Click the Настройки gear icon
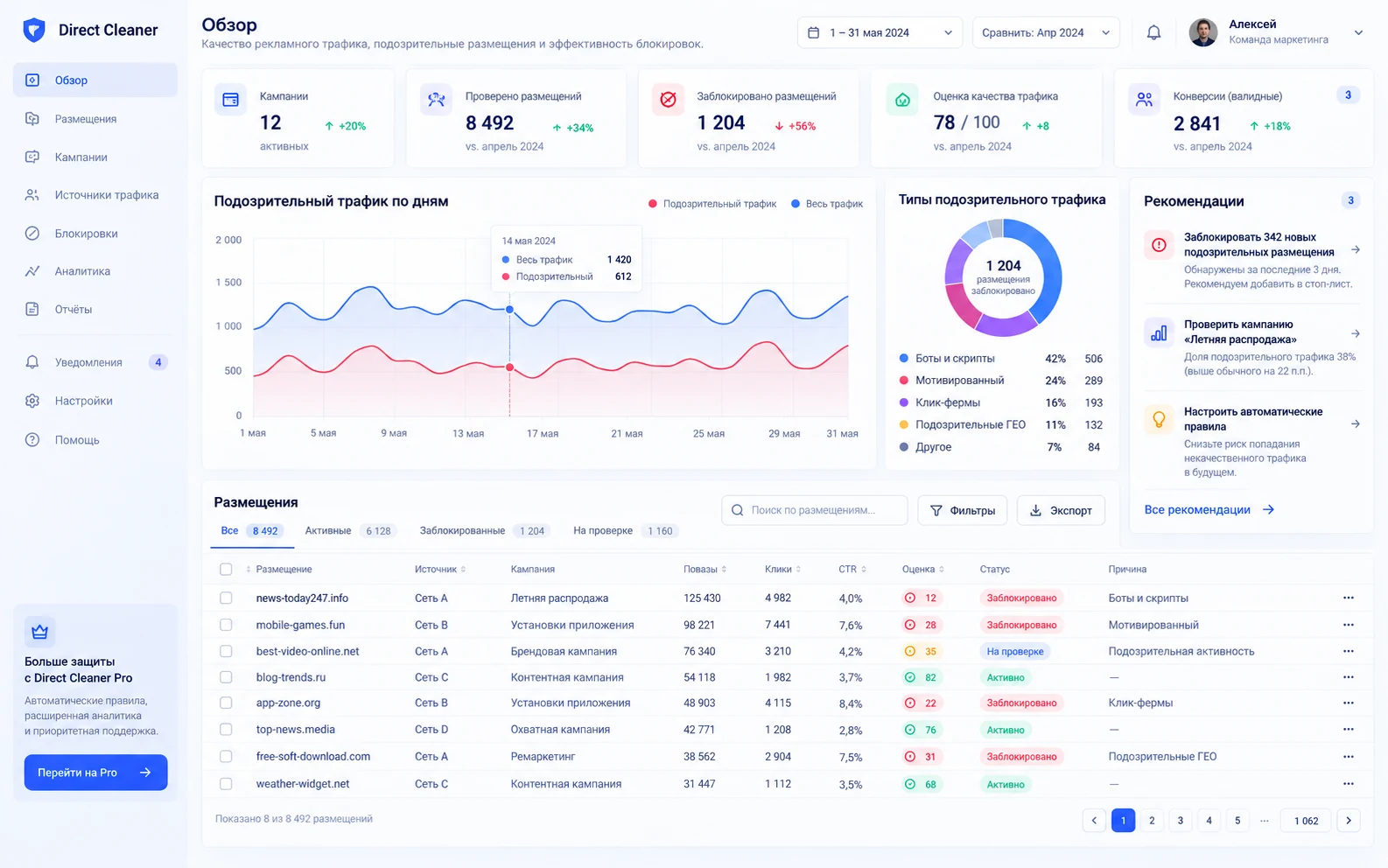The width and height of the screenshot is (1388, 868). coord(32,401)
